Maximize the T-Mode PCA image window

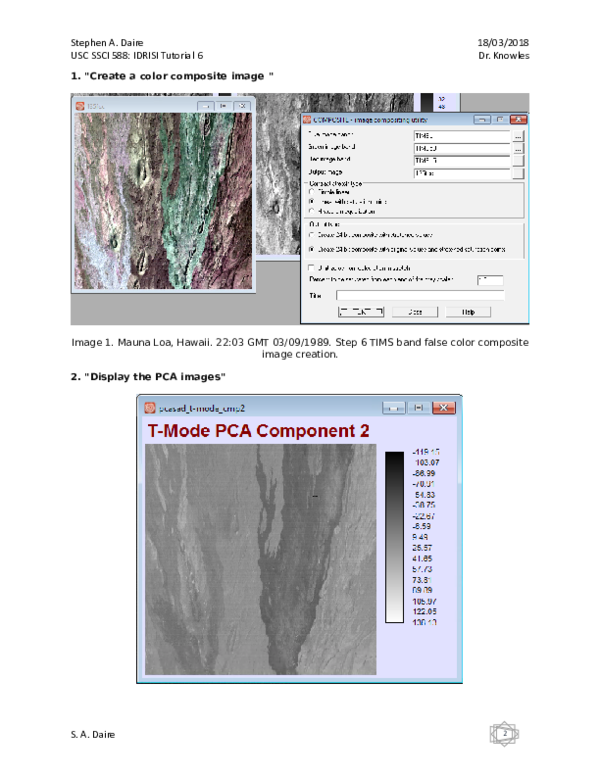coord(419,408)
